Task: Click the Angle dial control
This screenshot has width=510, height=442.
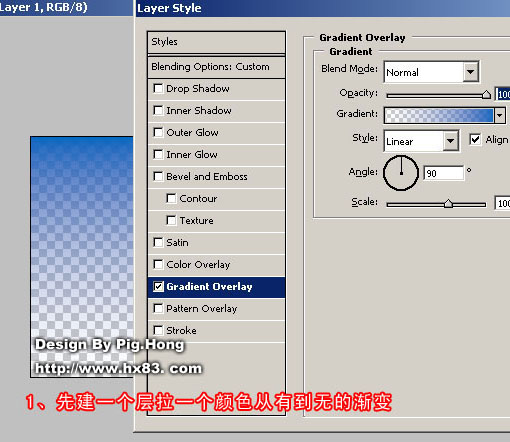Action: point(401,173)
